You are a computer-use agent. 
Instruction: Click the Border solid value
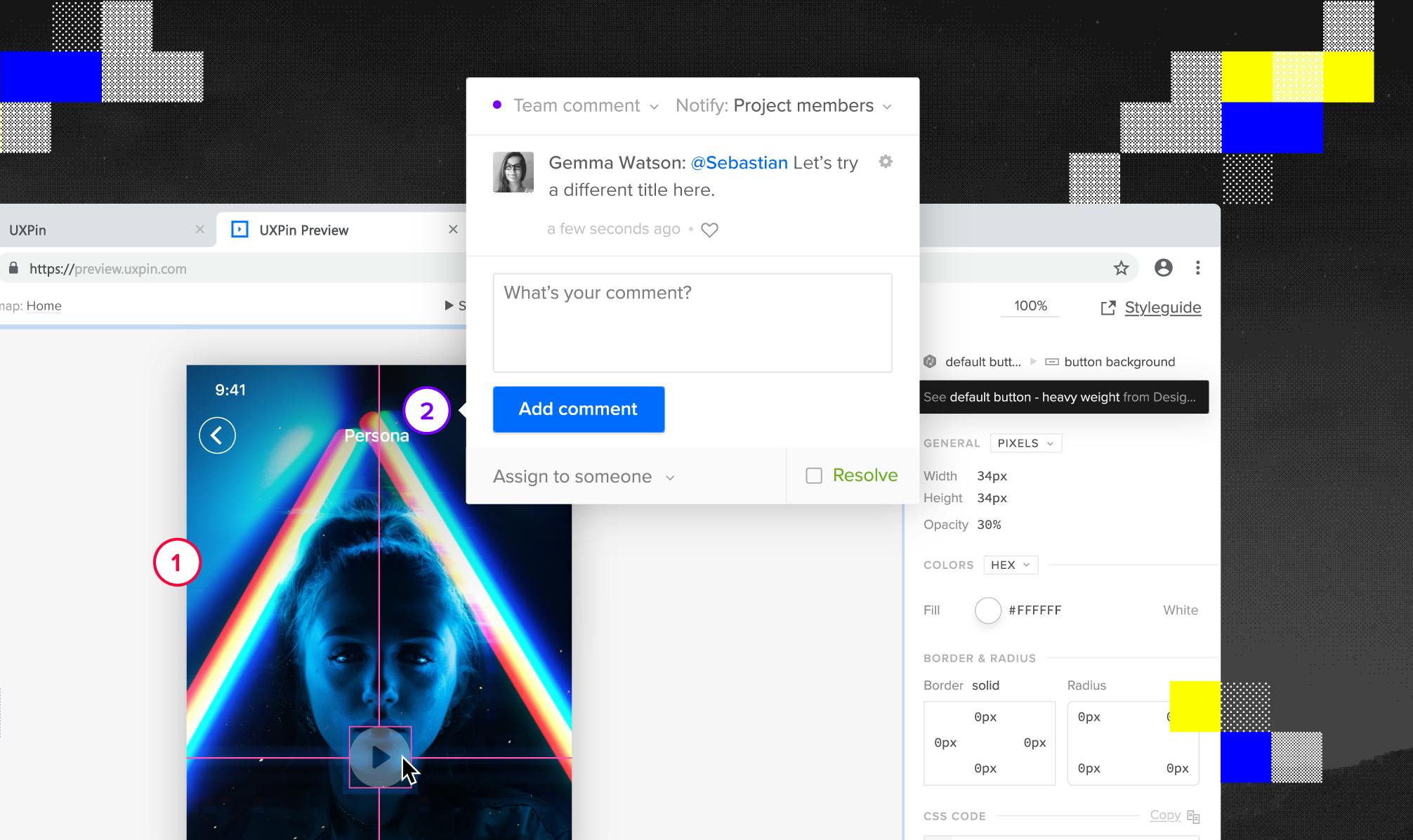[x=985, y=685]
